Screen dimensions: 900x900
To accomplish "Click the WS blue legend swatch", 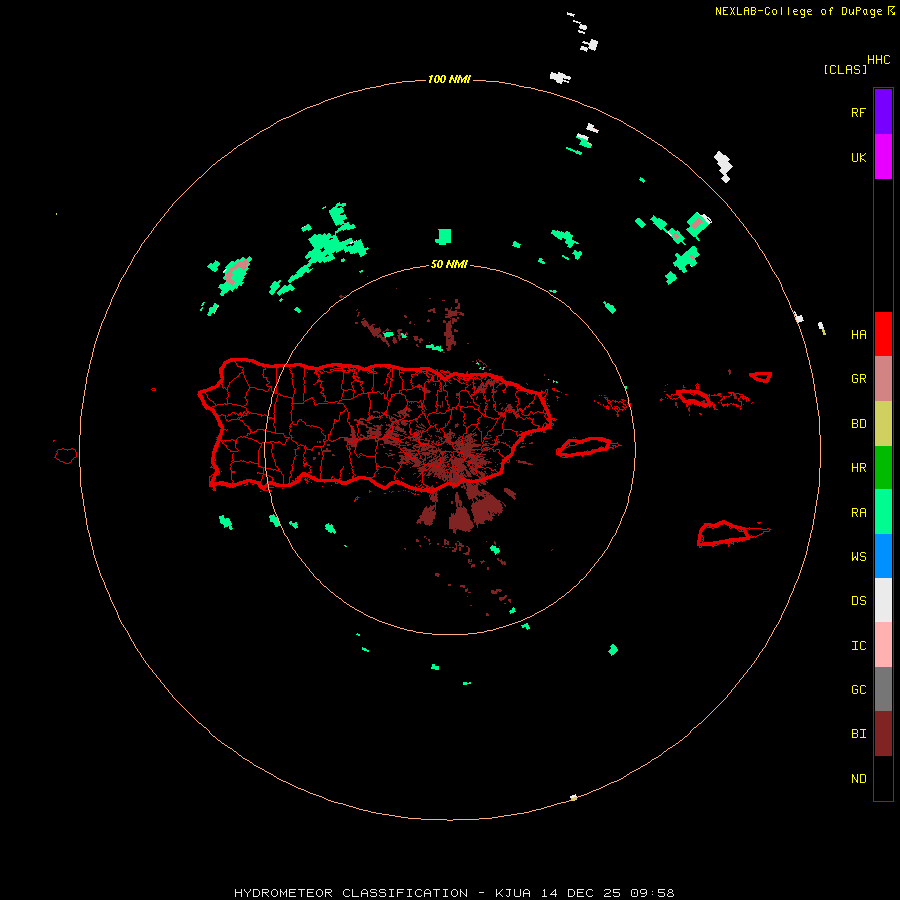I will pyautogui.click(x=883, y=556).
